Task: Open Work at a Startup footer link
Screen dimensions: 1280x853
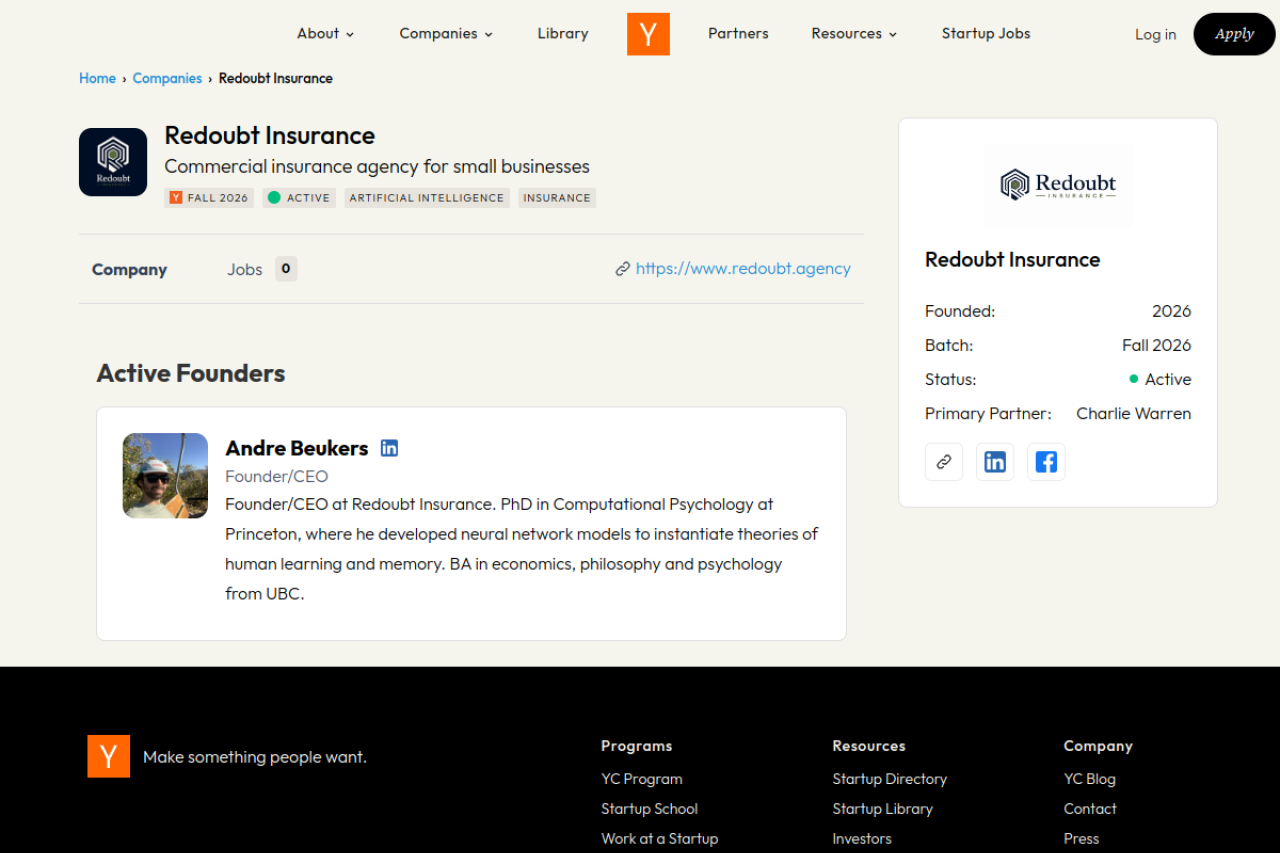Action: tap(660, 839)
